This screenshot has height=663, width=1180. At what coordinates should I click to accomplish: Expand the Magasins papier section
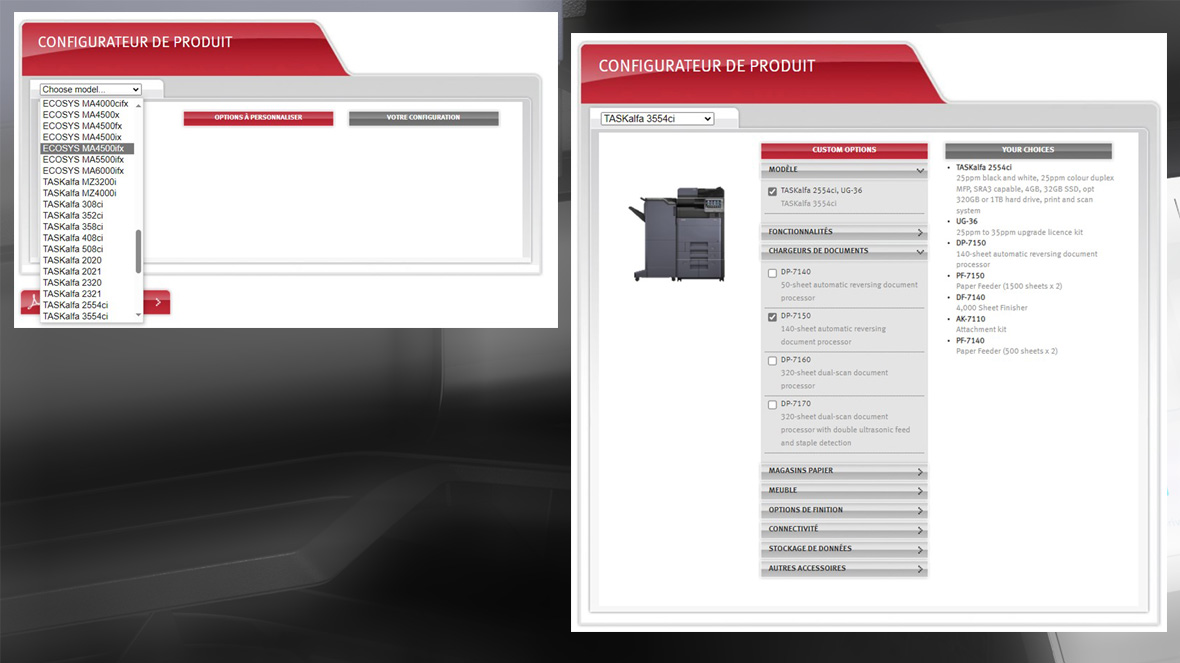(x=843, y=471)
